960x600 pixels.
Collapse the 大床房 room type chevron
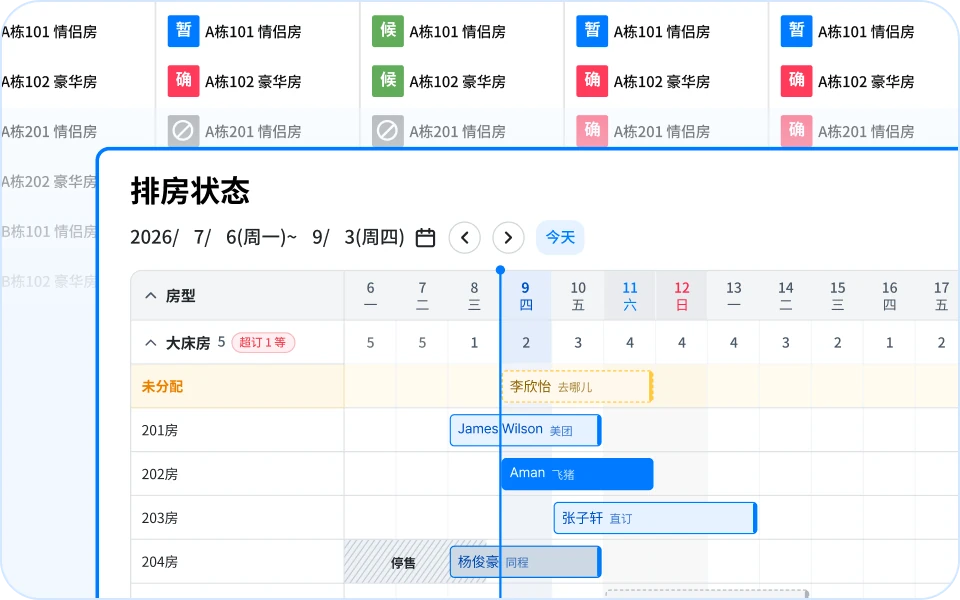pos(151,343)
